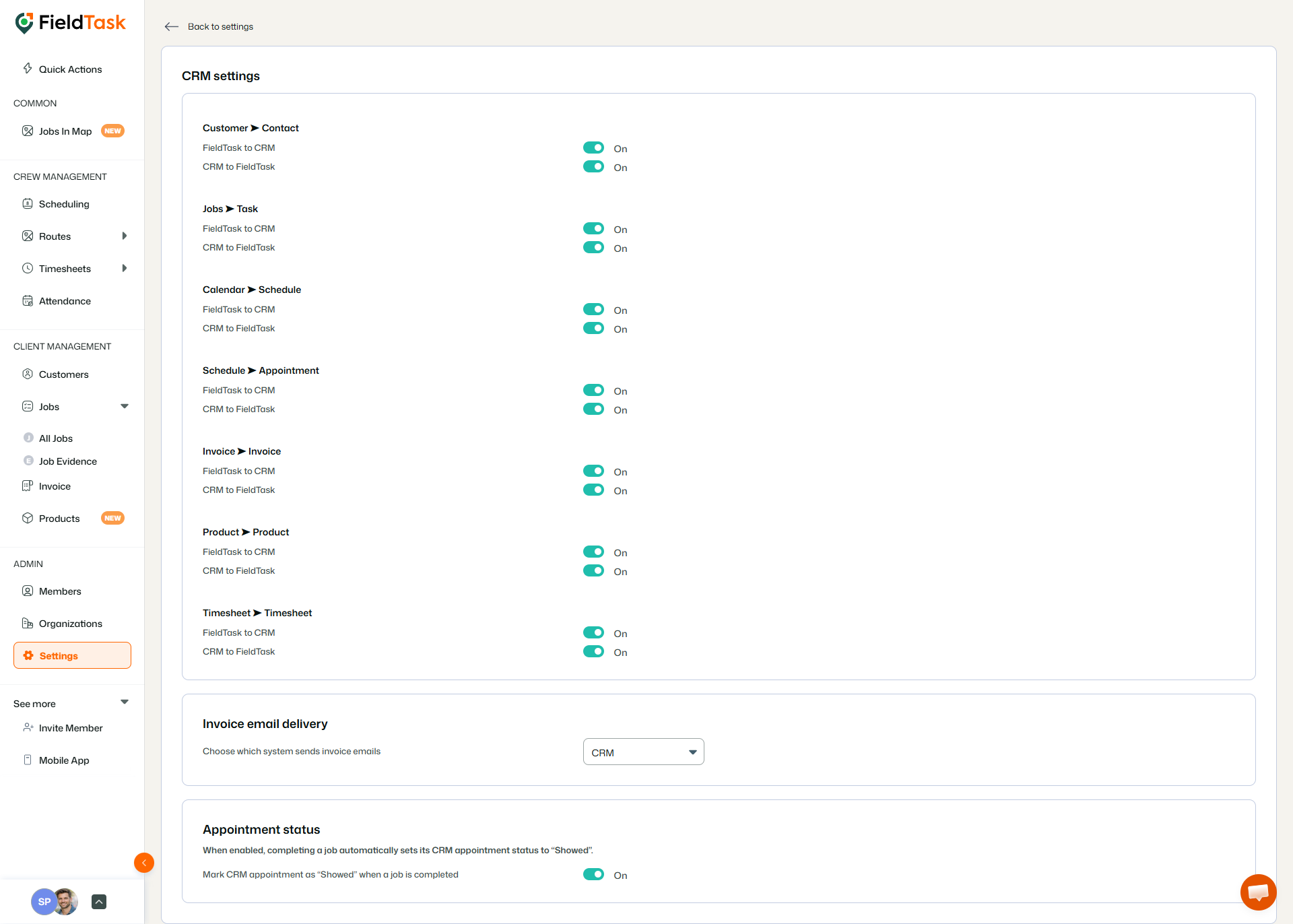Toggle Invoice FieldTask to CRM sync
This screenshot has height=924, width=1293.
[x=593, y=471]
